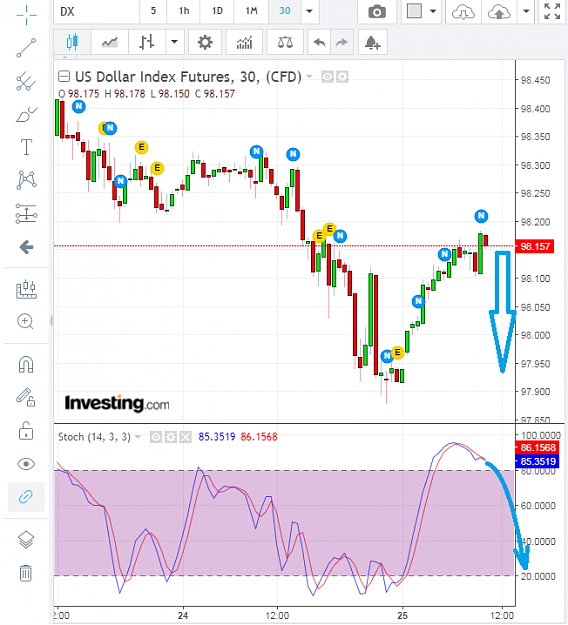This screenshot has width=568, height=625.
Task: Toggle magnet mode on
Action: pos(26,364)
